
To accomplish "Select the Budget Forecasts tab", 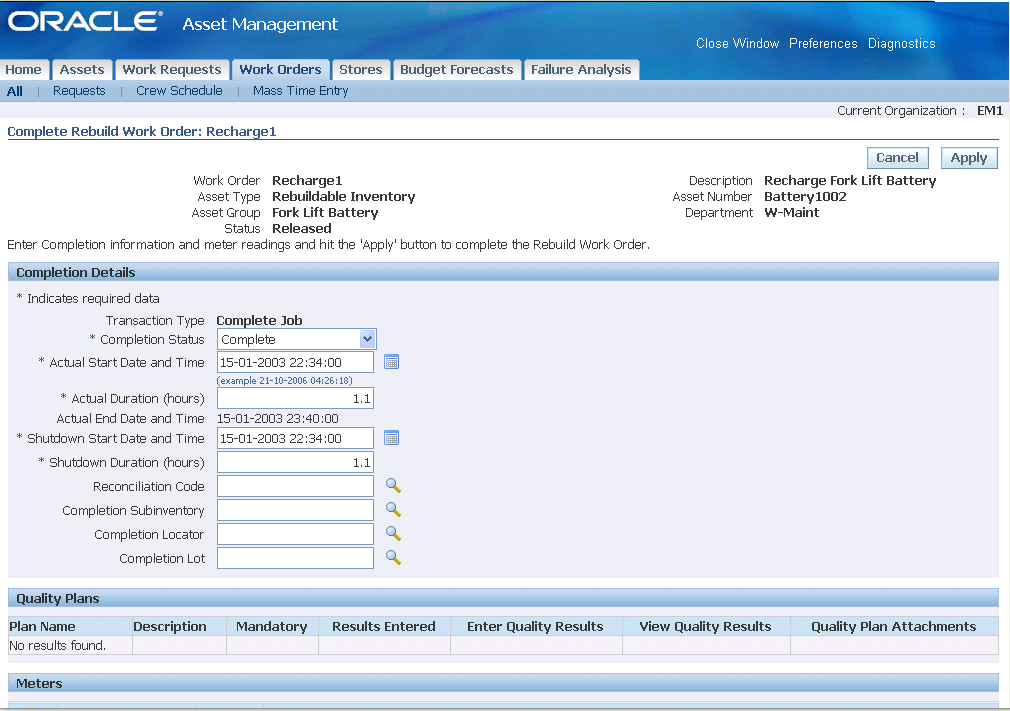I will [x=456, y=70].
